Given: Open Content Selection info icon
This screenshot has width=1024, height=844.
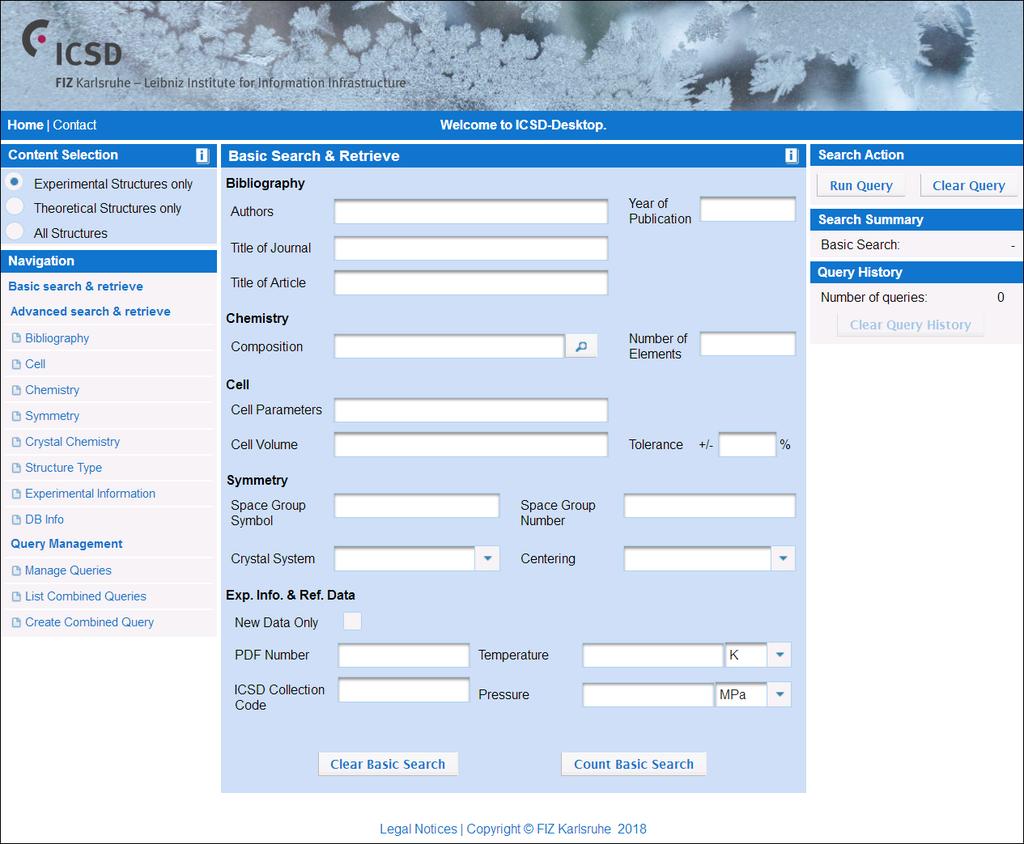Looking at the screenshot, I should (202, 155).
